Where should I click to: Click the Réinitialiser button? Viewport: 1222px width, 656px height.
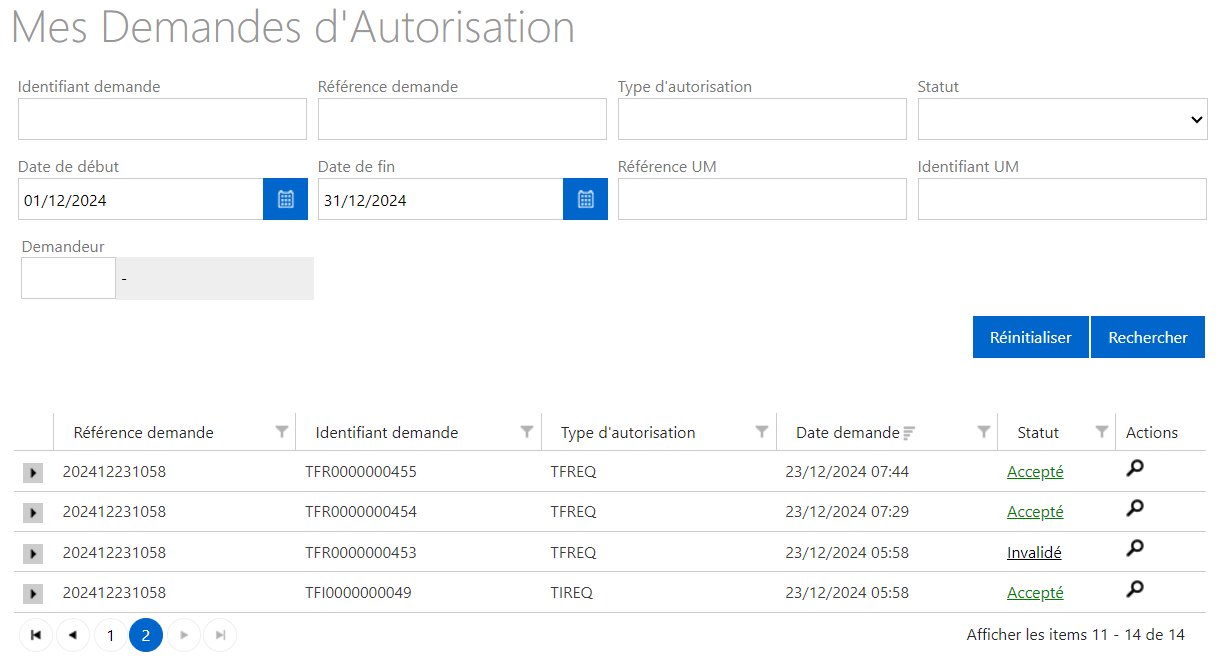1030,337
